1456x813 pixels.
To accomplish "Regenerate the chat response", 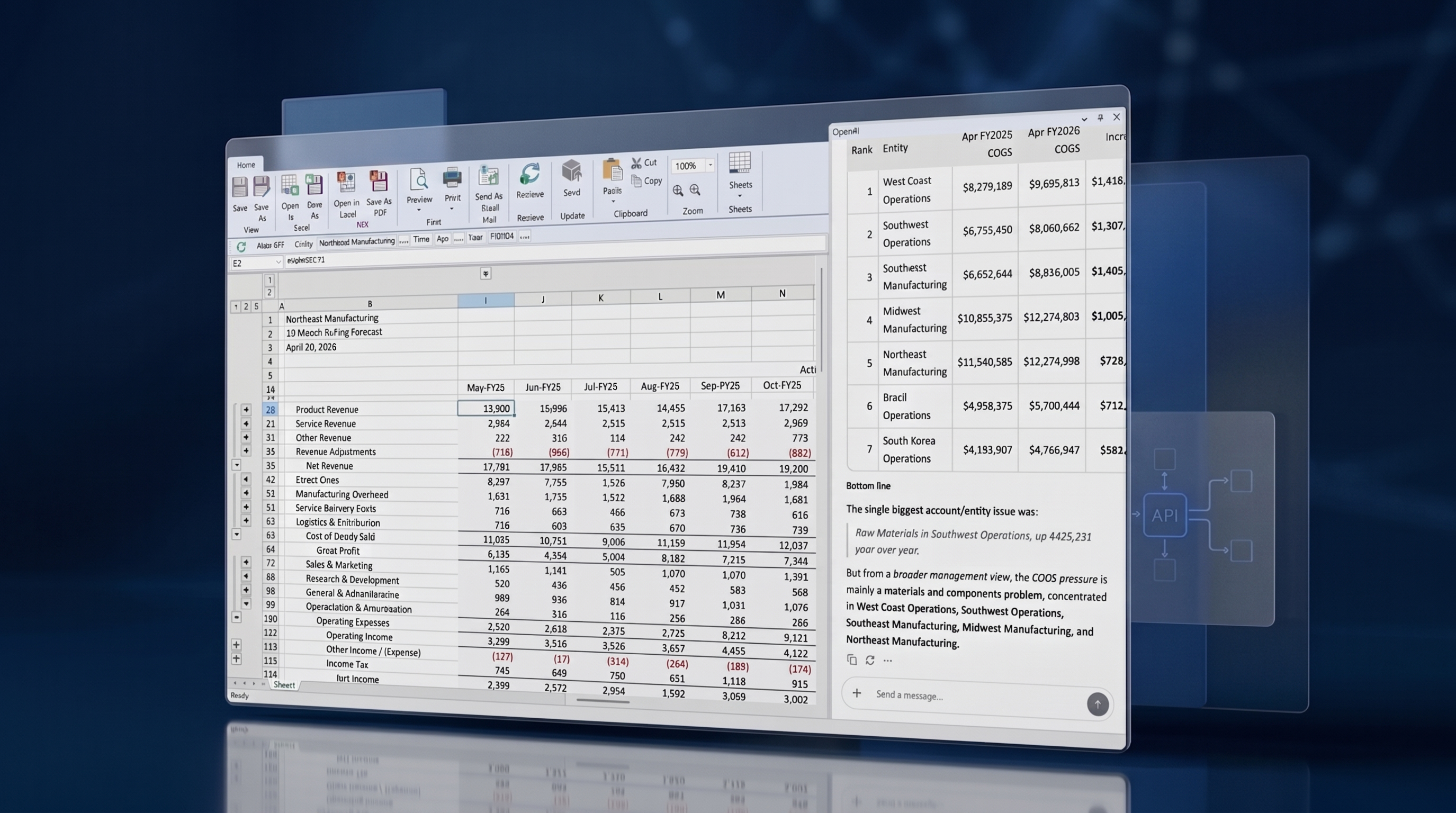I will coord(870,660).
